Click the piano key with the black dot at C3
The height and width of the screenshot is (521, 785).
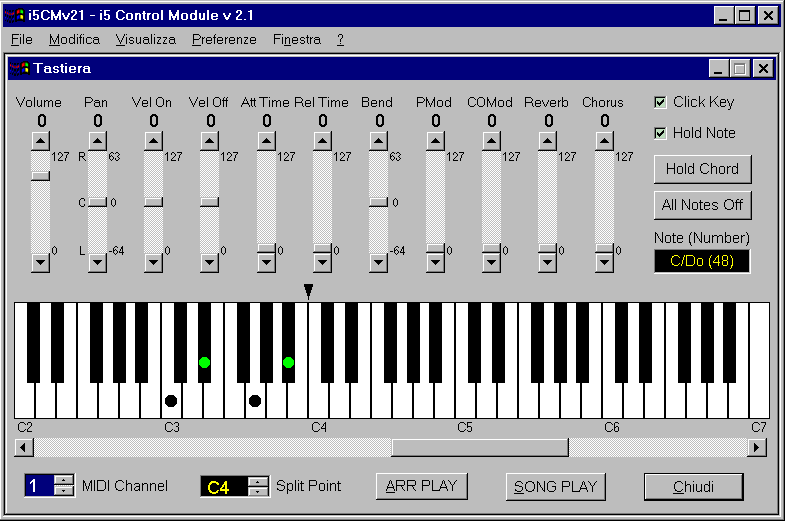click(x=171, y=401)
